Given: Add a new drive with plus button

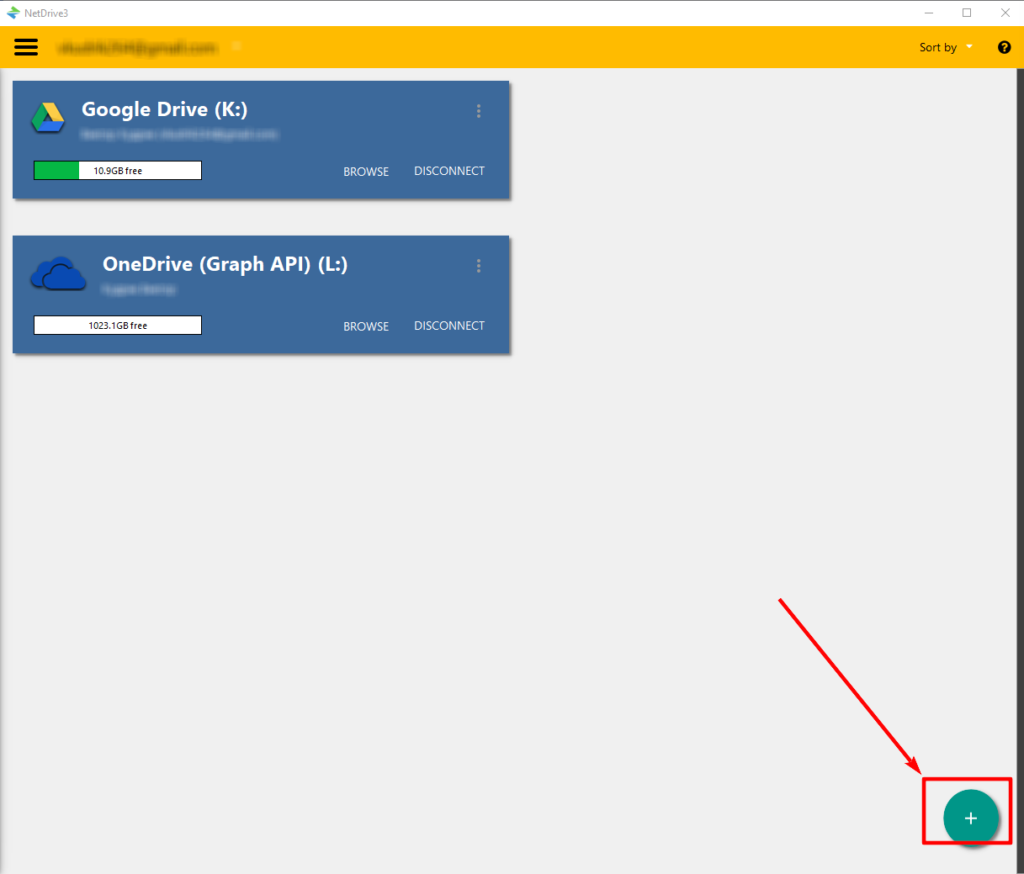Looking at the screenshot, I should [970, 818].
